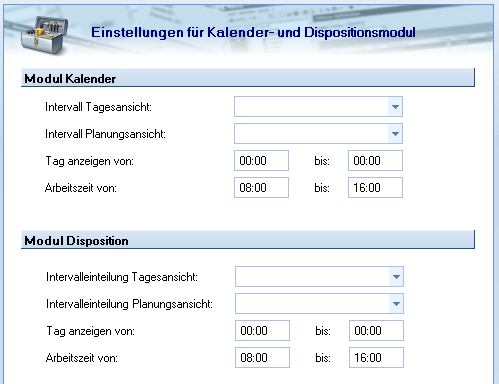Image resolution: width=499 pixels, height=384 pixels.
Task: Click the Kalender Tag anzeigen bis end time field
Action: pos(375,161)
